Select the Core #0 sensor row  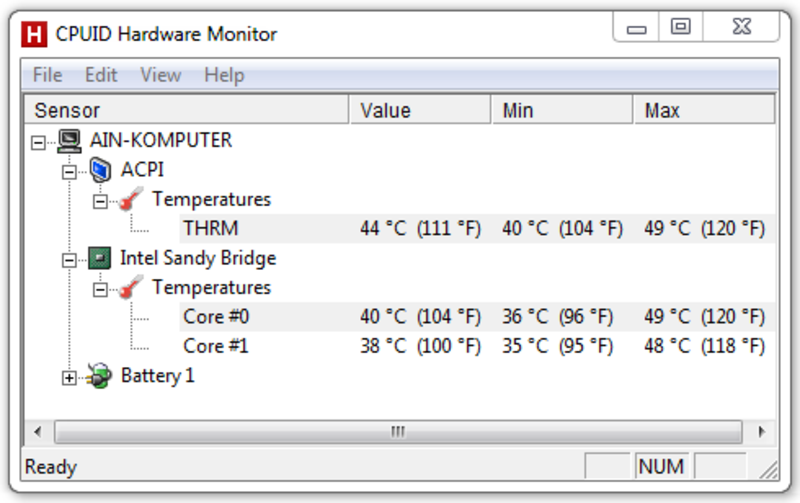coord(477,317)
